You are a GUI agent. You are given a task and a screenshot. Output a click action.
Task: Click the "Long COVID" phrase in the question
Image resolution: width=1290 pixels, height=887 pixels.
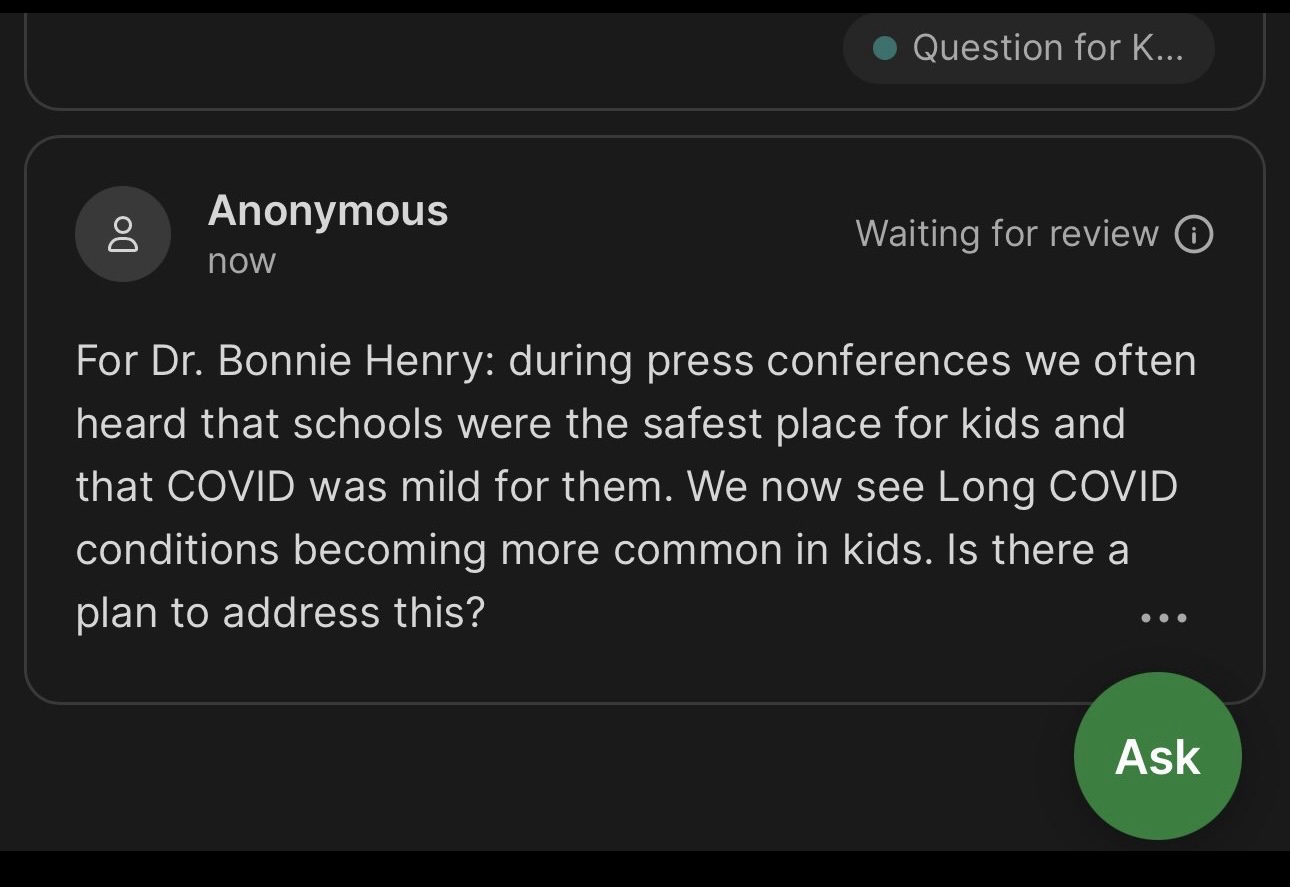[1057, 487]
